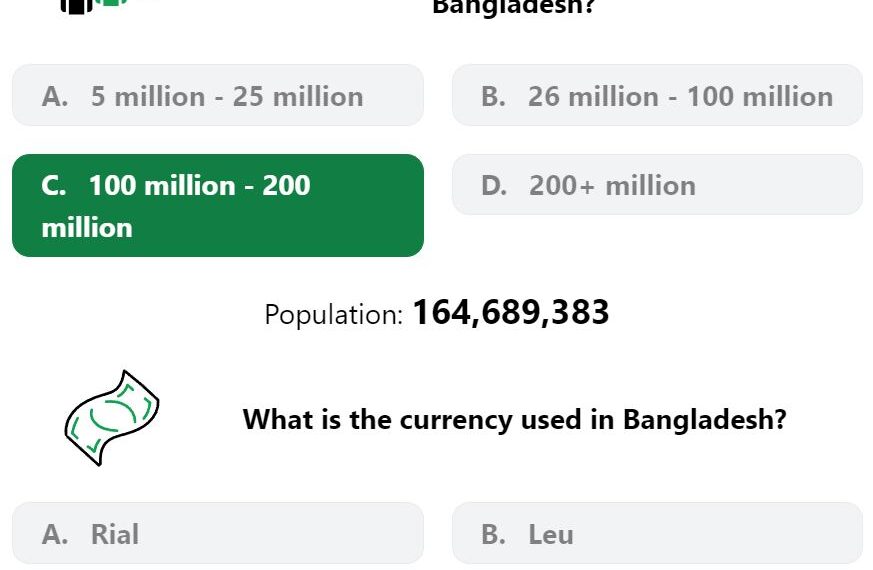Click the 'Population:' label text
This screenshot has width=873, height=570.
click(x=333, y=315)
